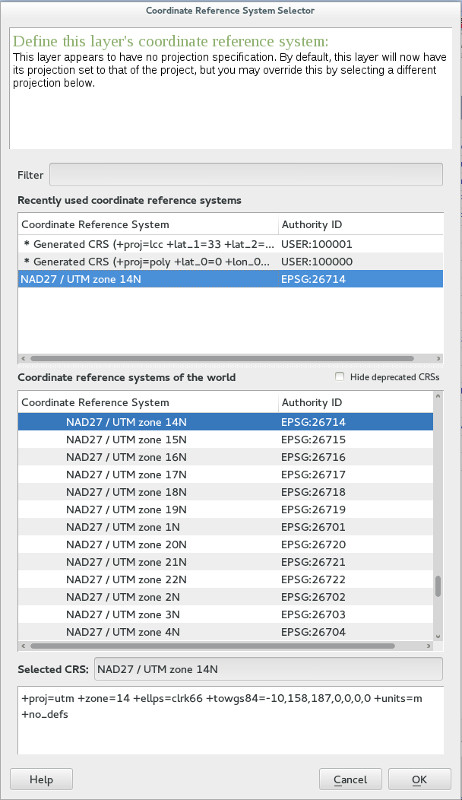Click the world CRS list vertical scrollbar handle
Viewport: 462px width, 800px height.
[x=438, y=586]
